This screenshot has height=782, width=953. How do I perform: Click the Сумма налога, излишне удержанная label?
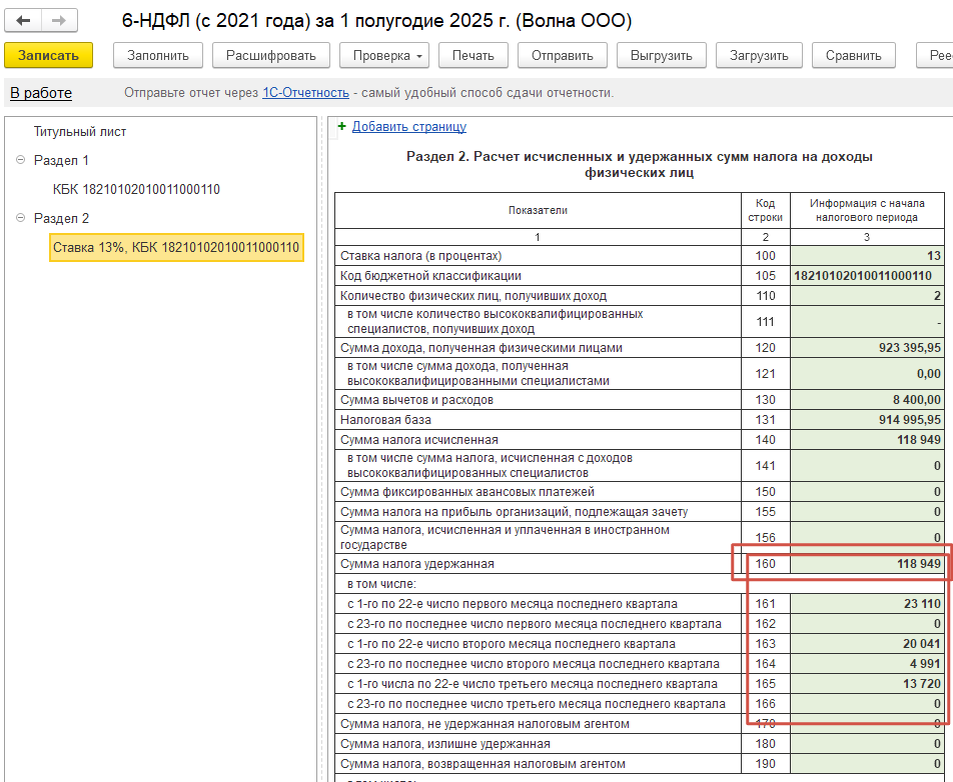(445, 744)
